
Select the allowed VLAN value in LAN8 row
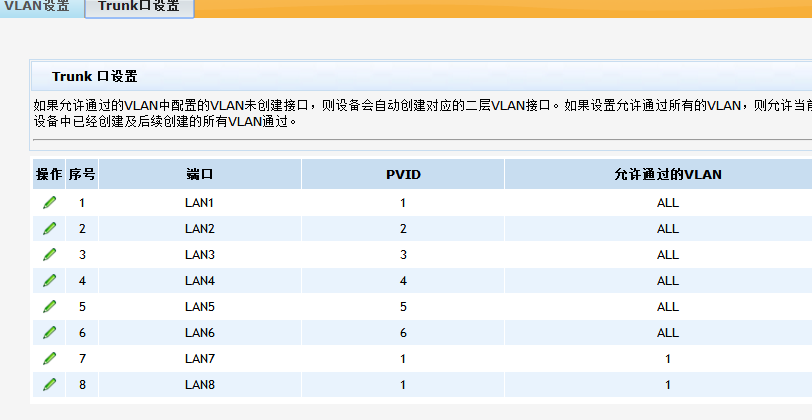point(668,384)
